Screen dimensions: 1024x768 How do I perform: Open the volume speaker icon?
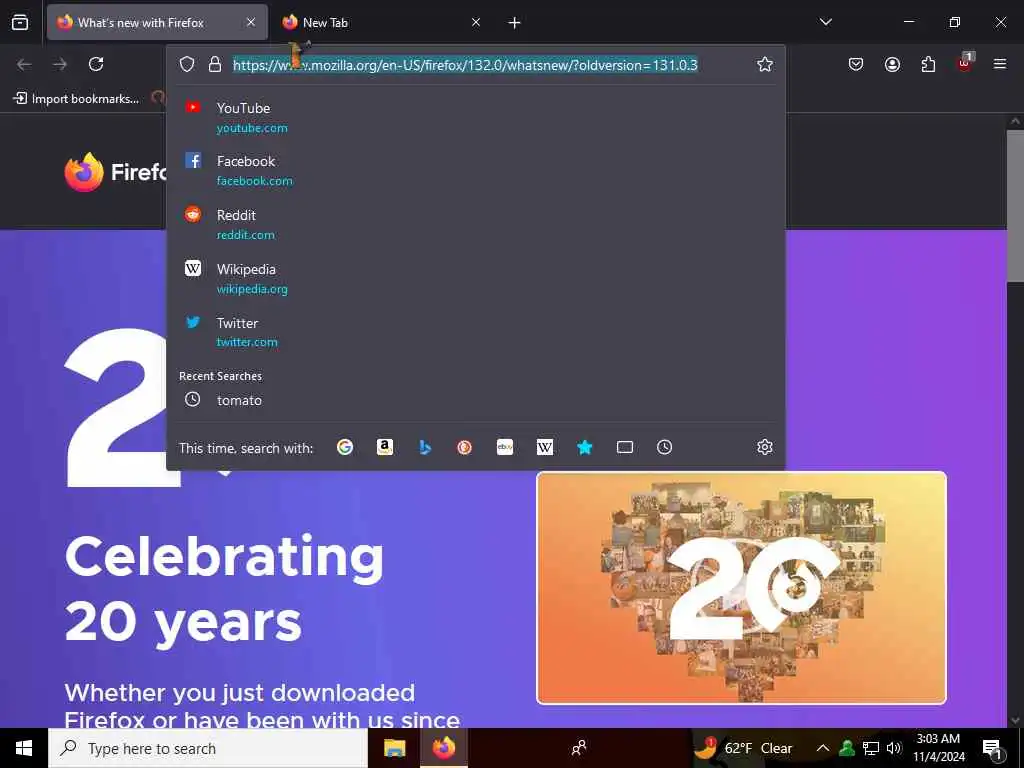pyautogui.click(x=894, y=748)
